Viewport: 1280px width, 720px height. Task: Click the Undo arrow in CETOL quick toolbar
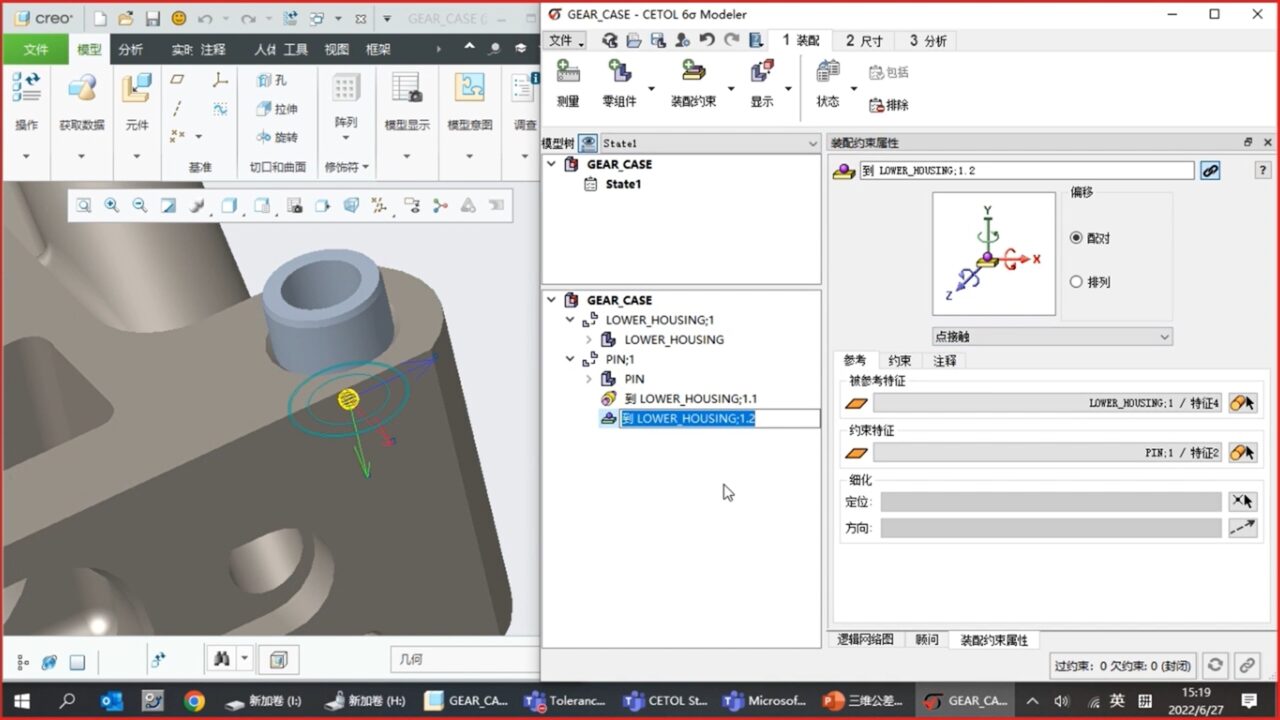tap(707, 40)
